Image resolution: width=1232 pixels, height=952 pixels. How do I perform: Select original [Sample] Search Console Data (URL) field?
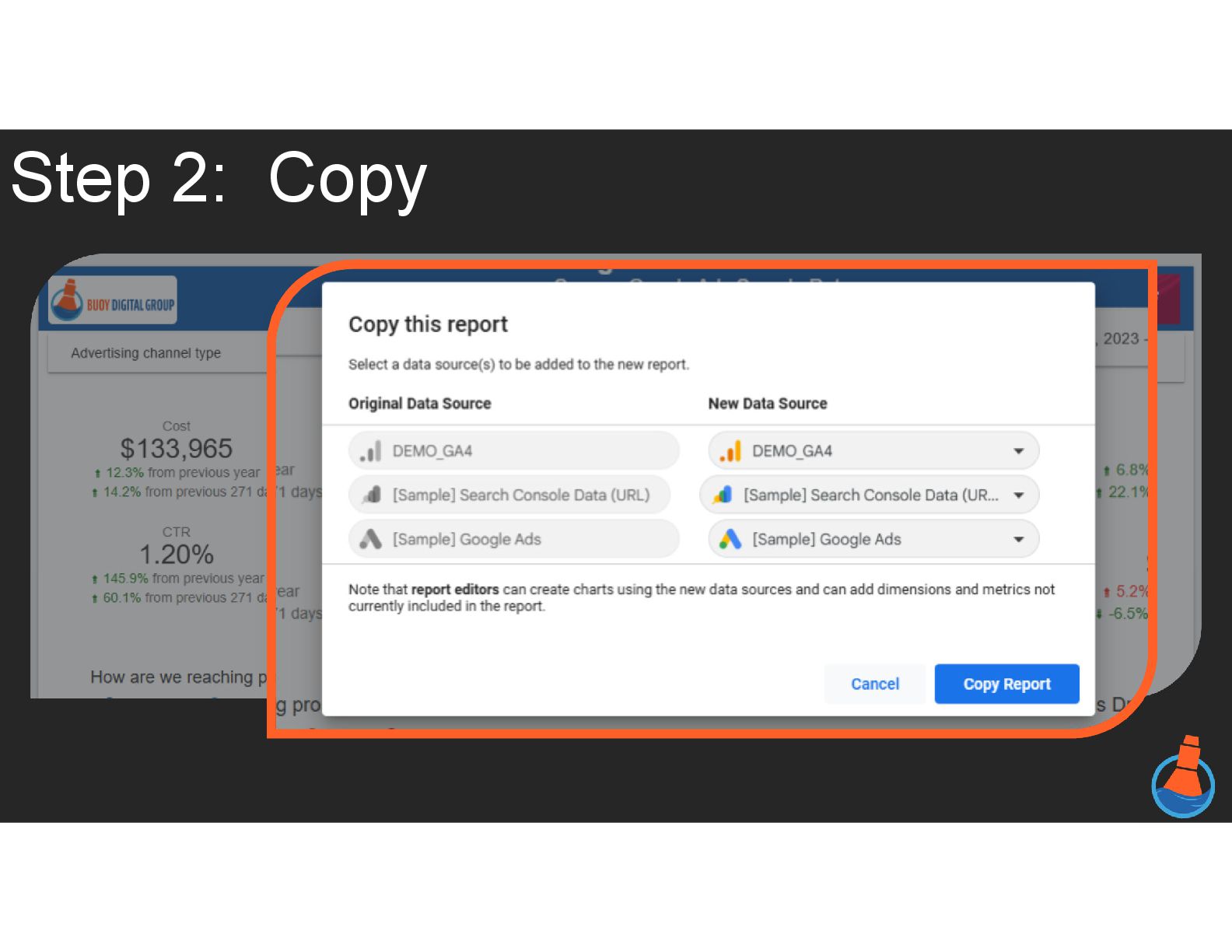click(509, 495)
